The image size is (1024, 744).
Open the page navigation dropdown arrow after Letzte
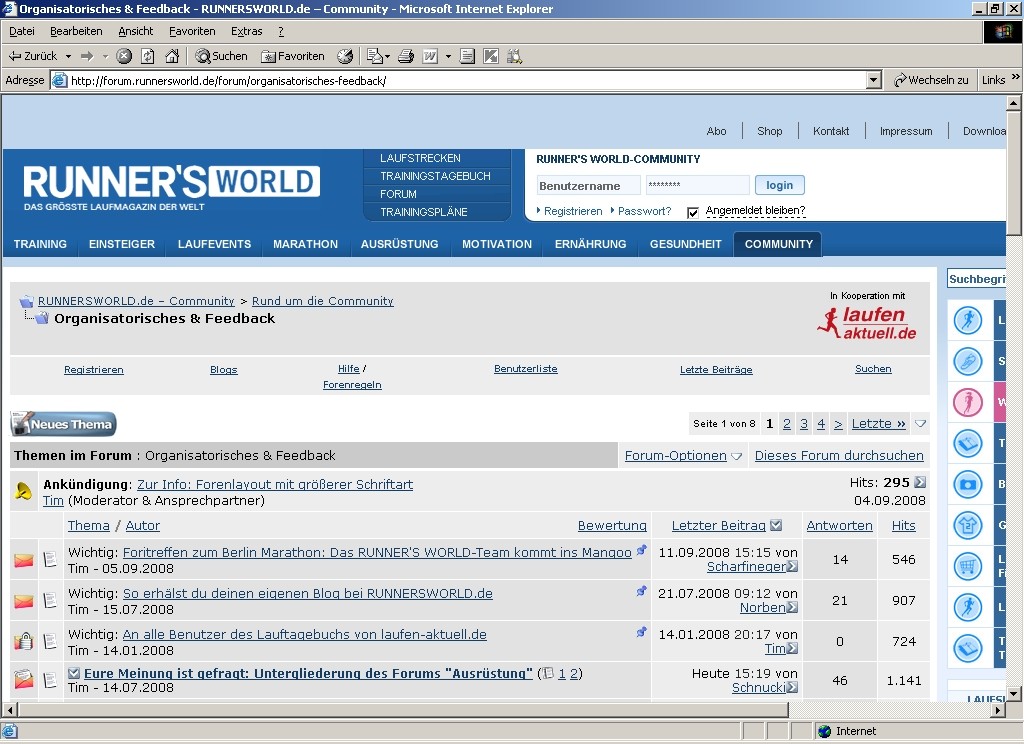(x=921, y=424)
